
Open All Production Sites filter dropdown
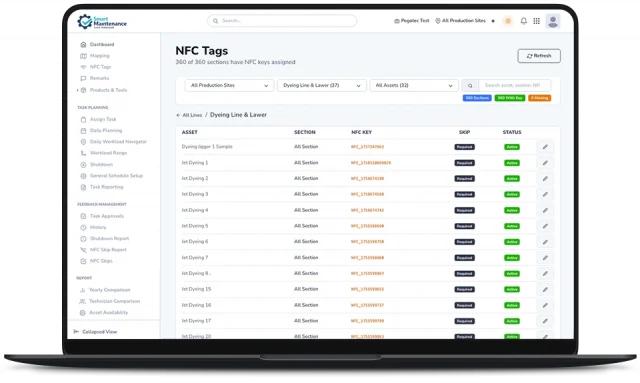(229, 86)
